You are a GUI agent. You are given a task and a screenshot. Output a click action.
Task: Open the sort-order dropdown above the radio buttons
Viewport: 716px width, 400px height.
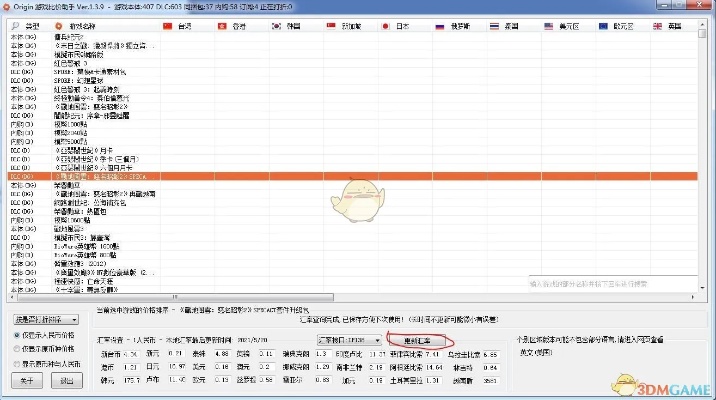(x=46, y=319)
